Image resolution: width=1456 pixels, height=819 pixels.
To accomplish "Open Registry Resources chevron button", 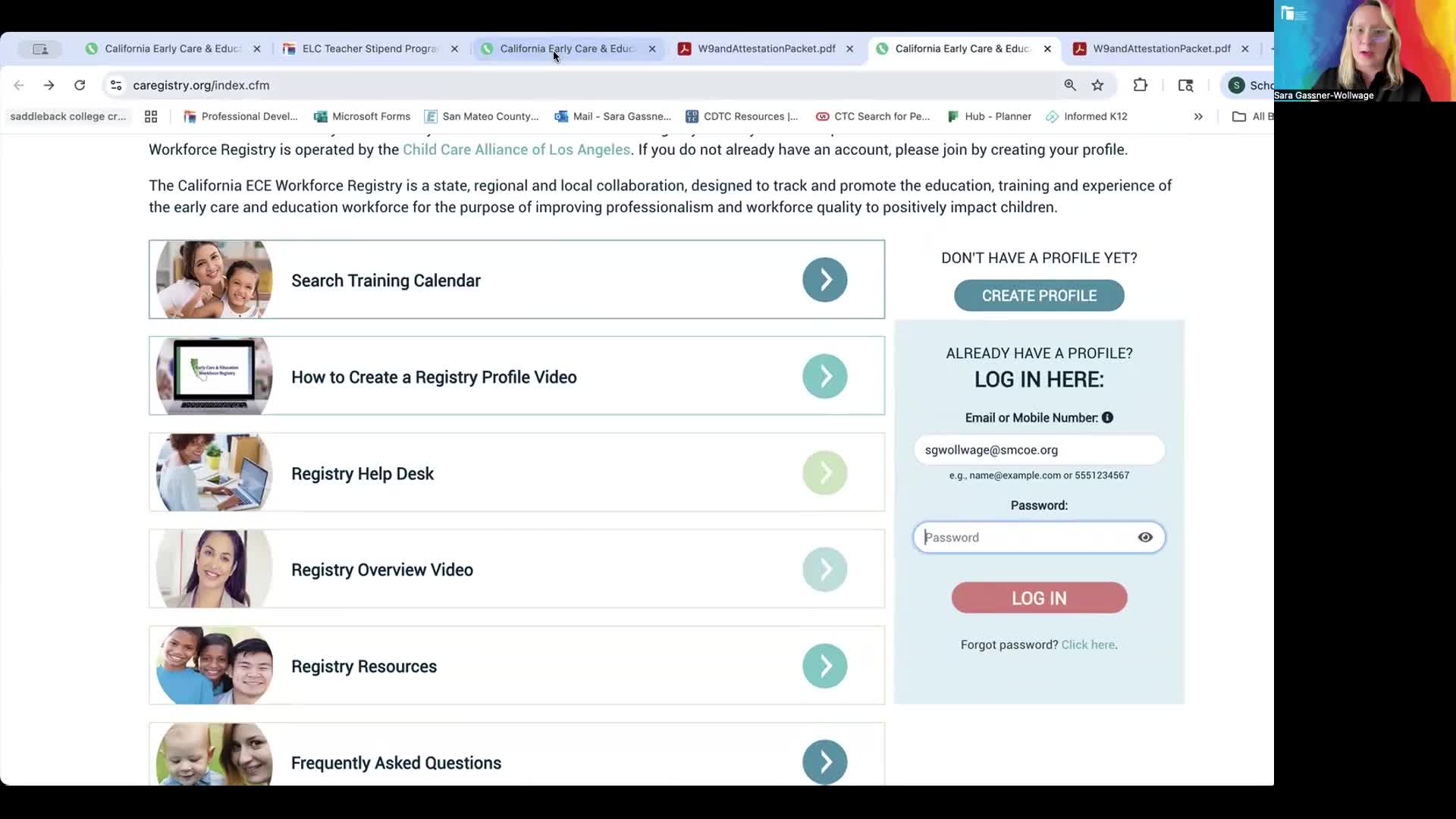I will click(x=824, y=666).
